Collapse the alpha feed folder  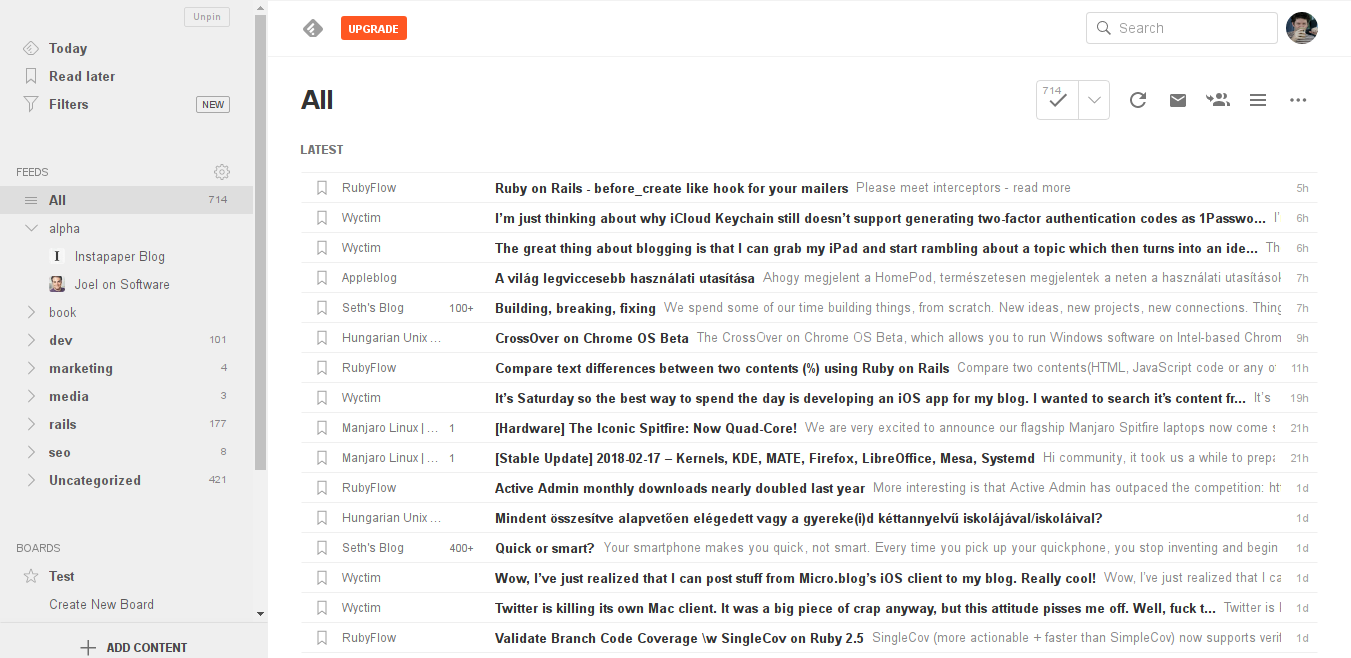tap(30, 229)
